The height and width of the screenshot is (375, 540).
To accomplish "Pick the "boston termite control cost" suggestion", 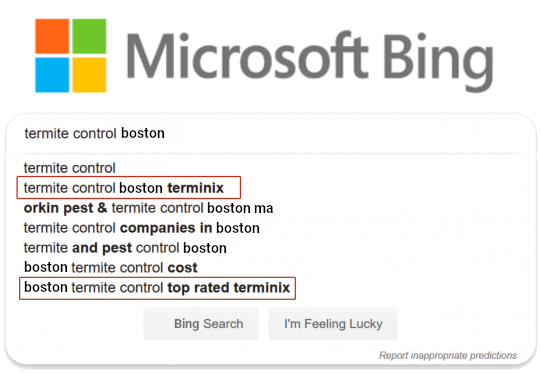I will (x=111, y=268).
